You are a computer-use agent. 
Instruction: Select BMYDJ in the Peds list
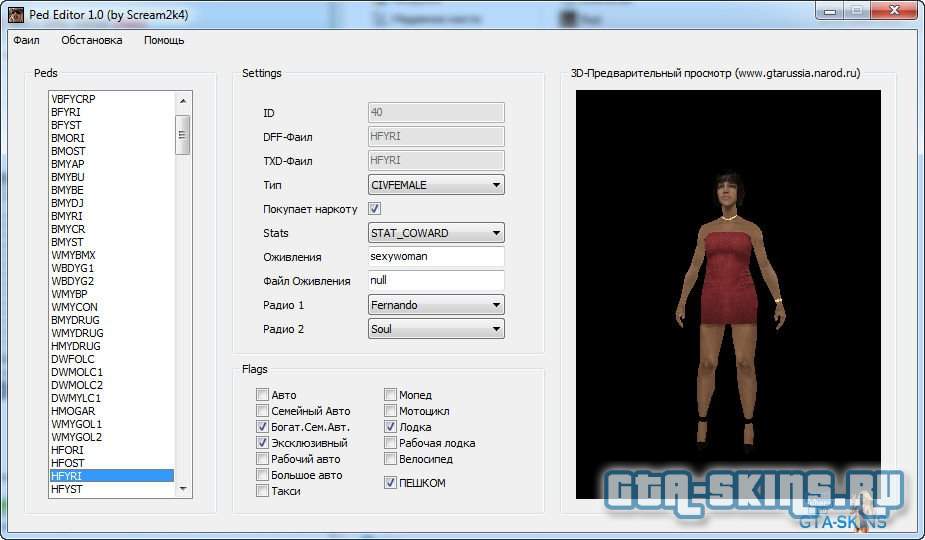(x=112, y=203)
